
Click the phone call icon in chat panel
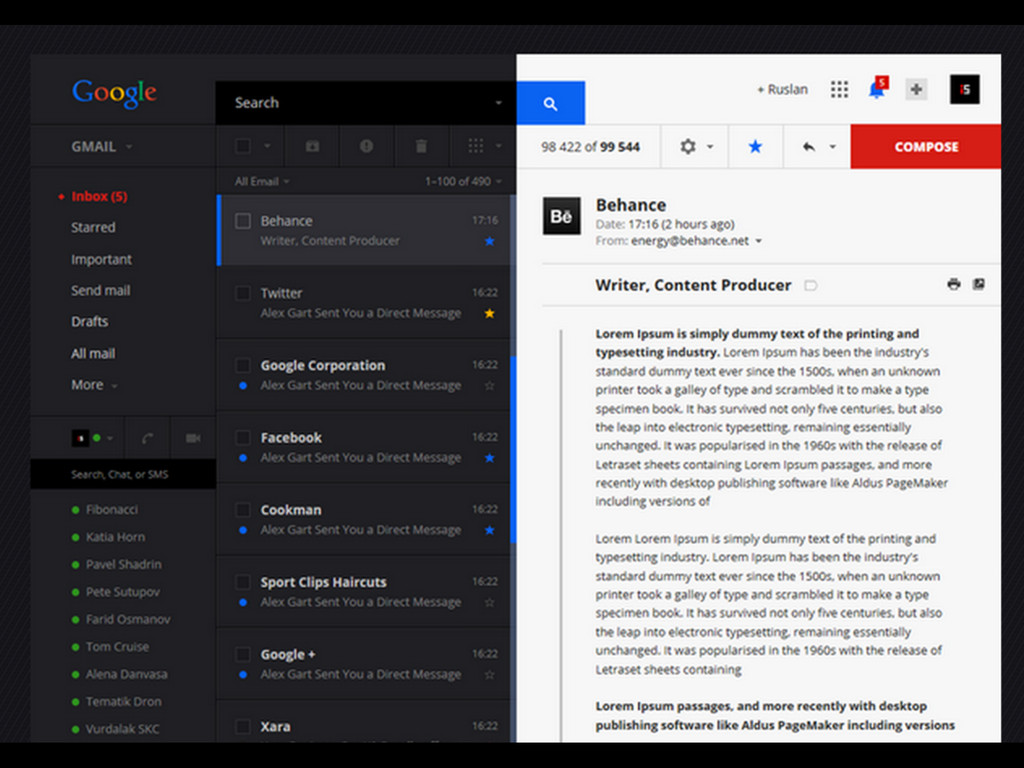[148, 438]
